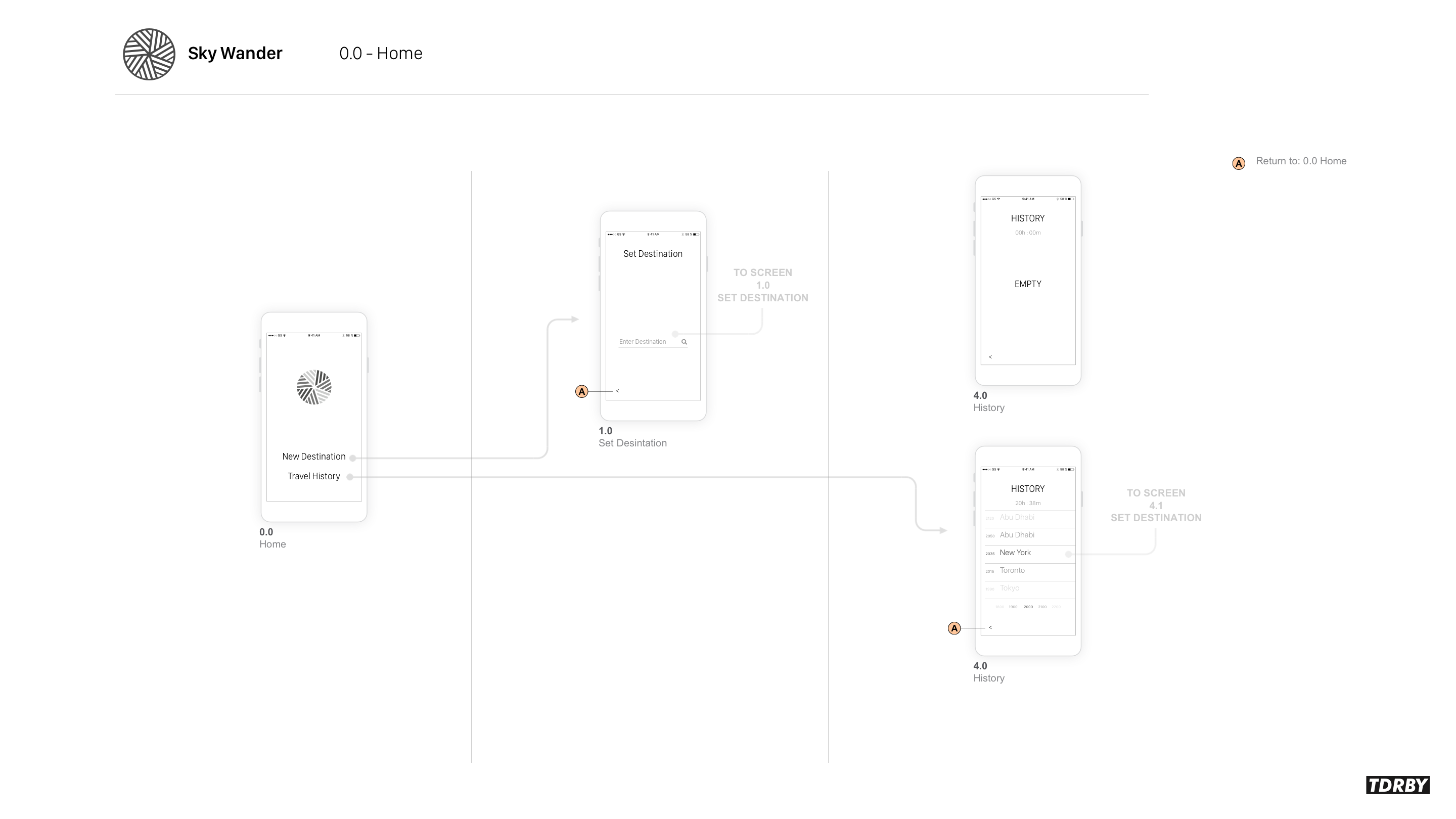Click the 'Return to: 0.0 Home' legend text
Screen dimensions: 1456x819
(1301, 161)
